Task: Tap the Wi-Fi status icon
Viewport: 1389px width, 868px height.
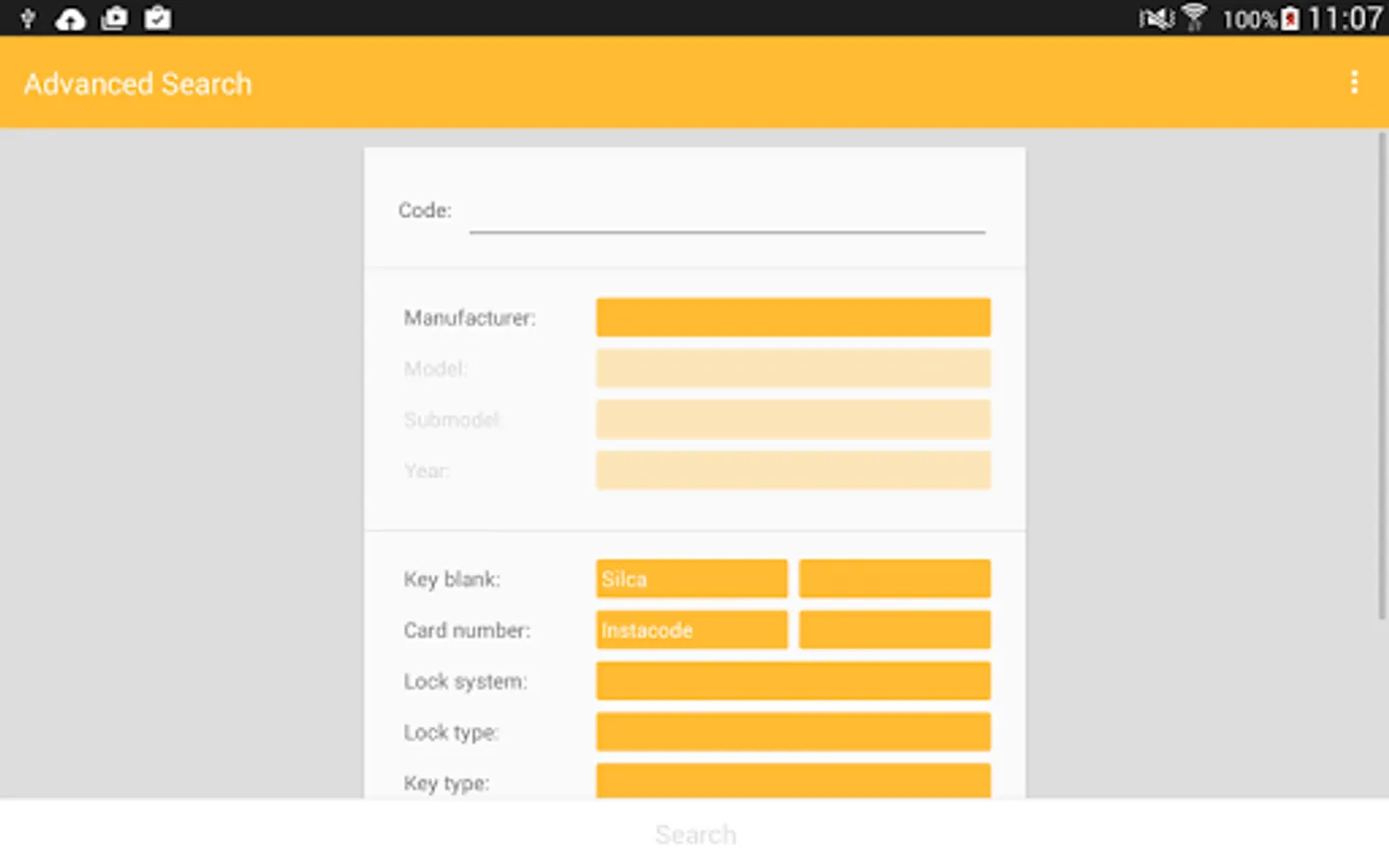Action: (1194, 18)
